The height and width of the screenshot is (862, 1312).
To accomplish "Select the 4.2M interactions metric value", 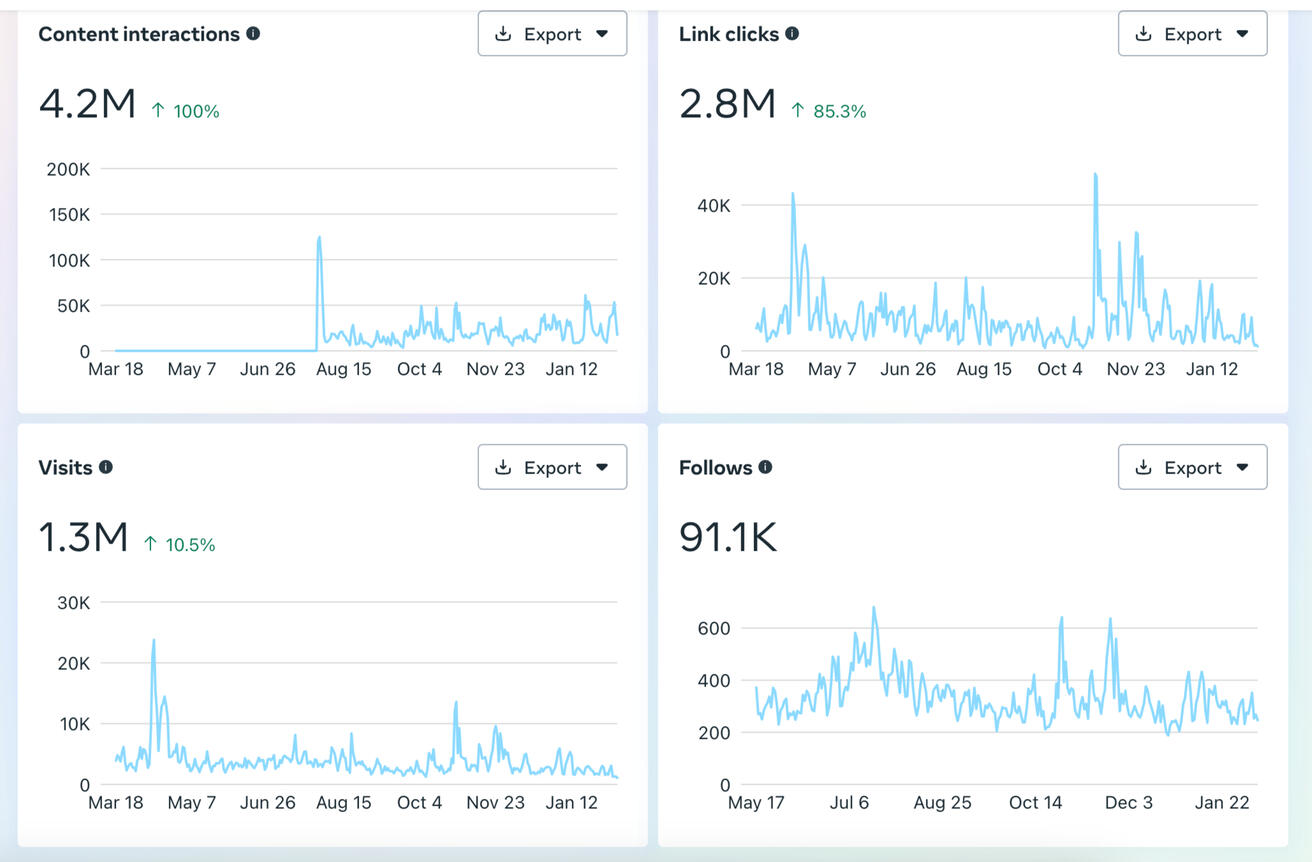I will click(84, 102).
